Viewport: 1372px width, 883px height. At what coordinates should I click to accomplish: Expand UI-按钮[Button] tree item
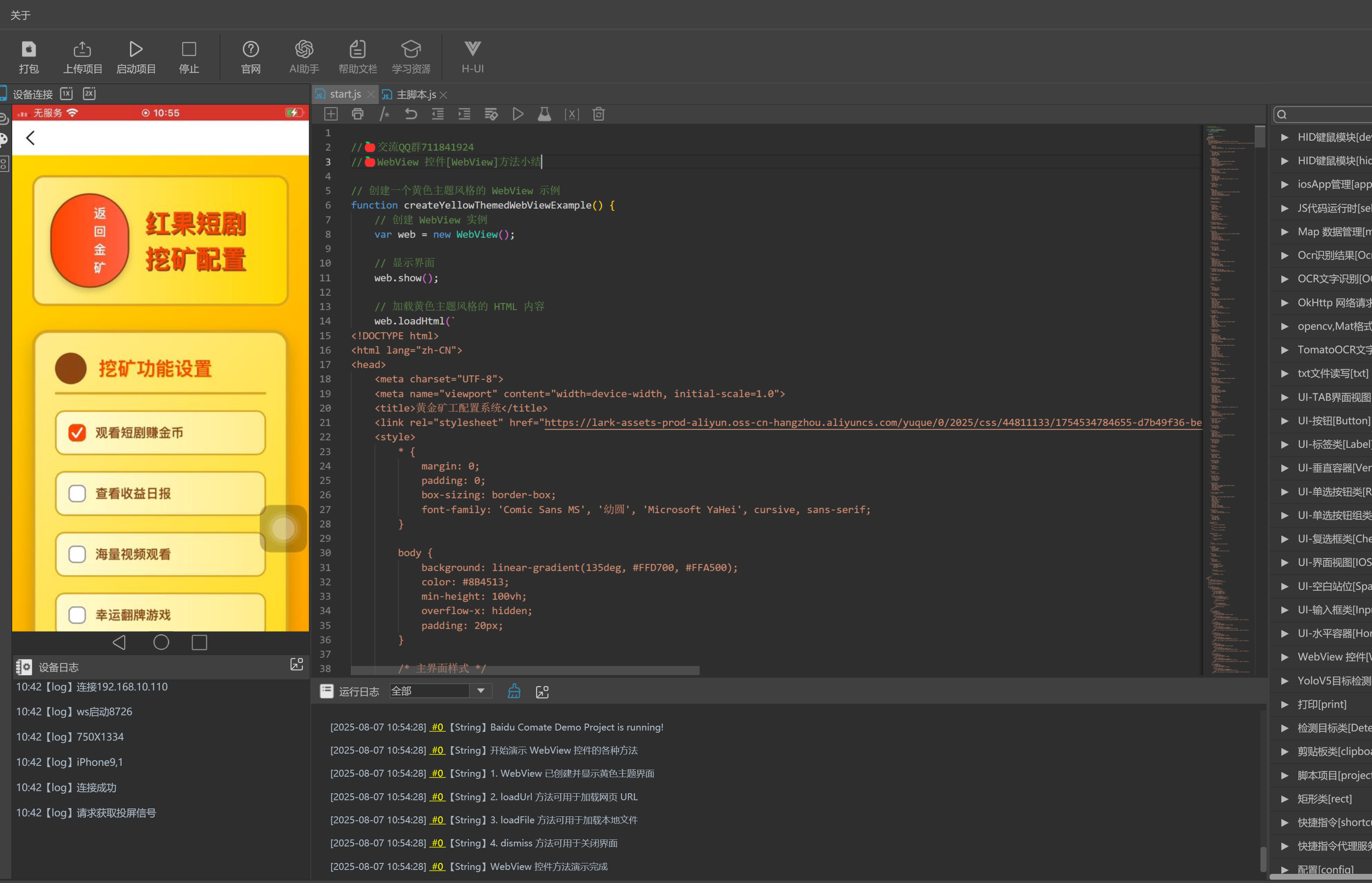(x=1285, y=421)
